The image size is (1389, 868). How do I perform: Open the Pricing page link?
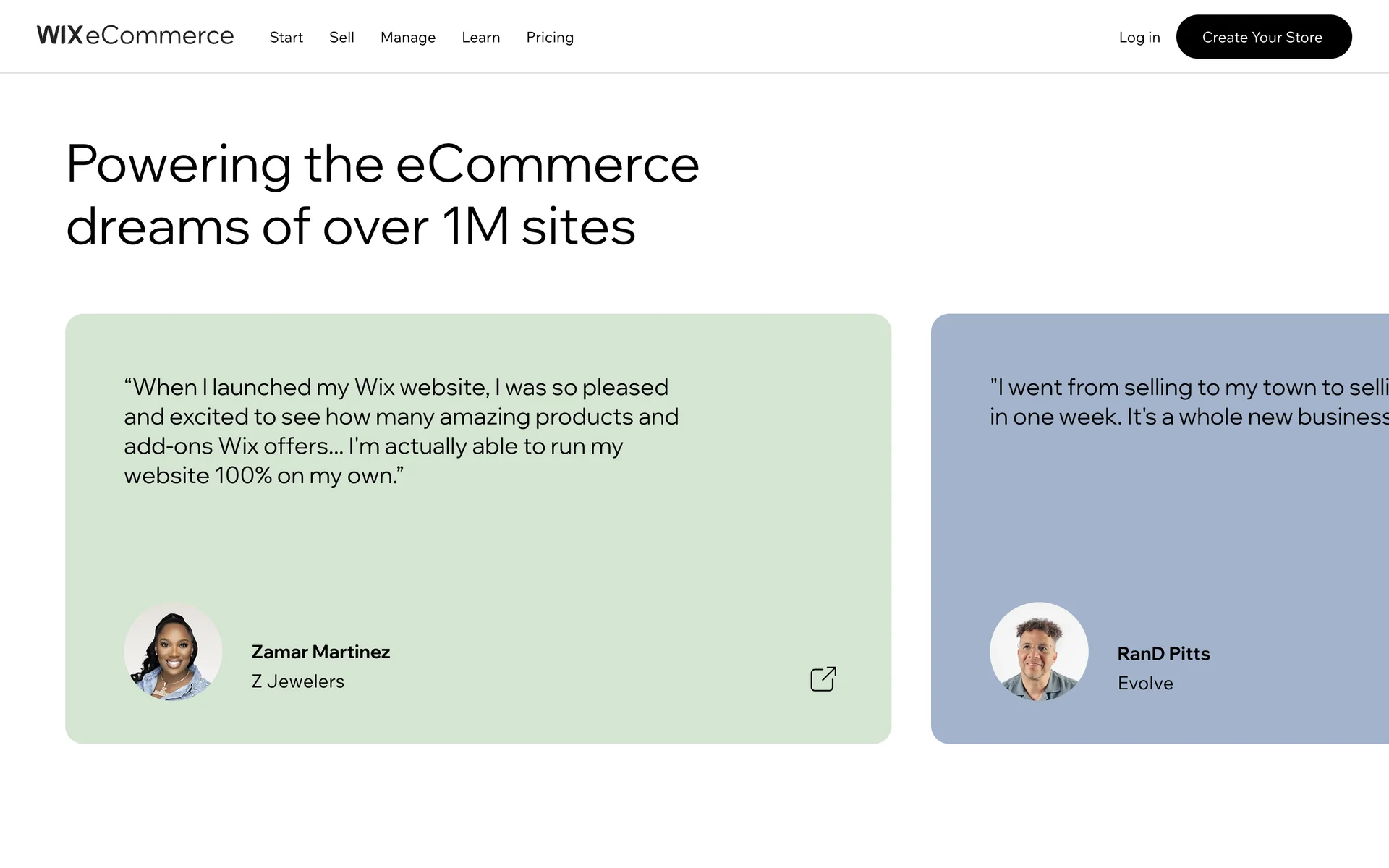tap(550, 38)
